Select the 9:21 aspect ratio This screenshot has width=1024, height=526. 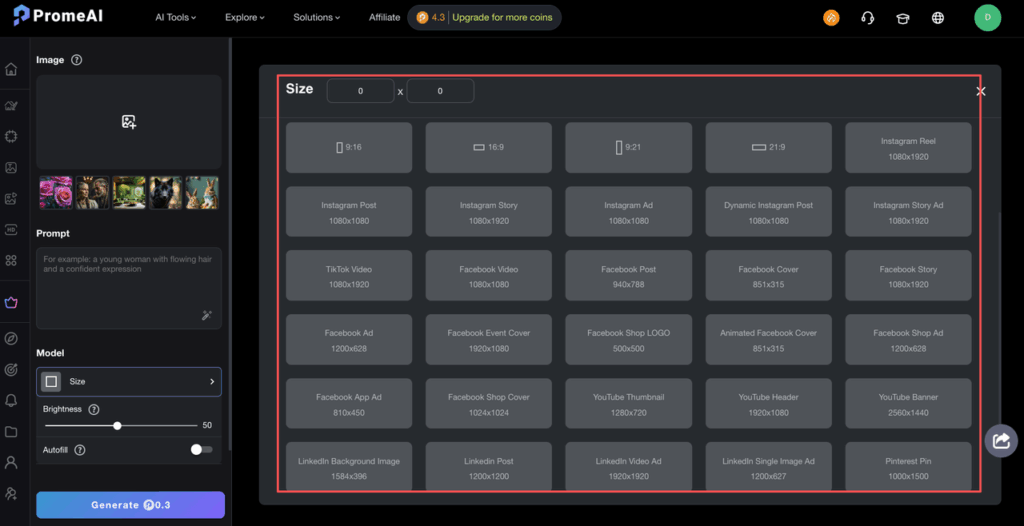point(628,148)
